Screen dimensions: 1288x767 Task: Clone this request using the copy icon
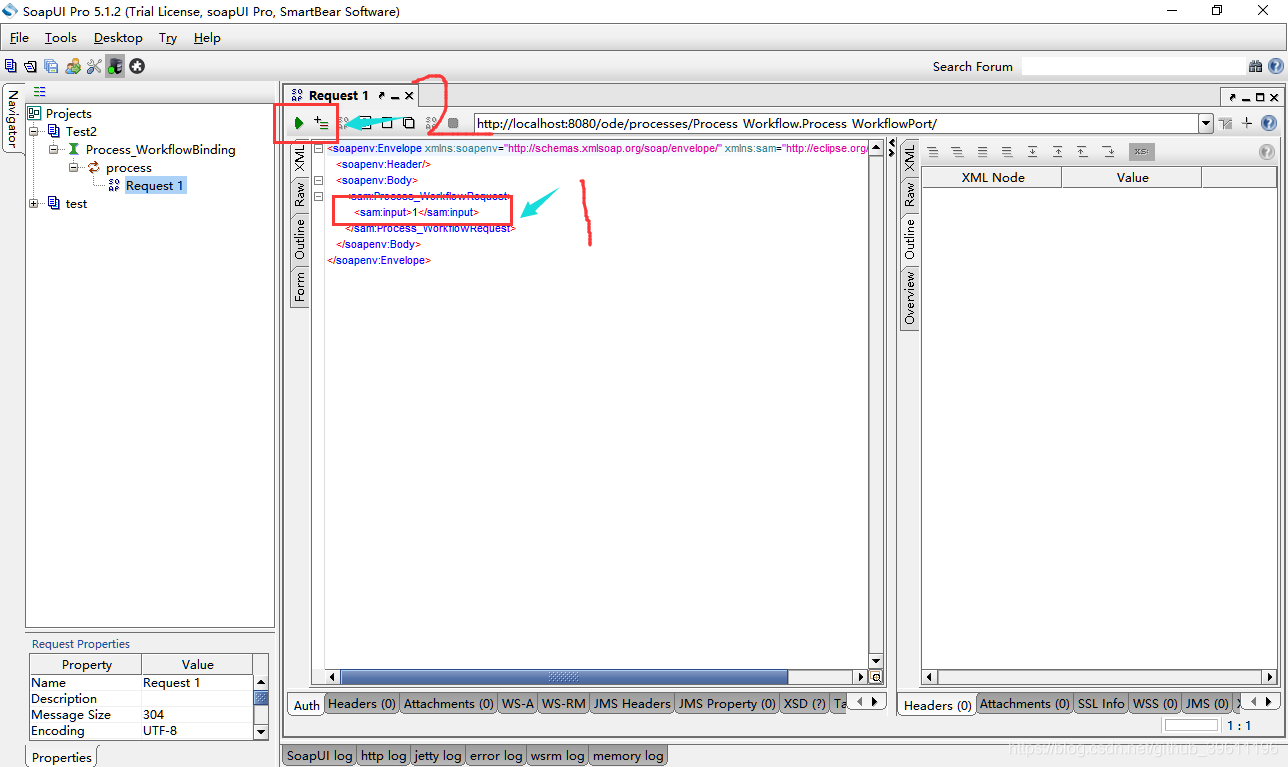tap(409, 123)
